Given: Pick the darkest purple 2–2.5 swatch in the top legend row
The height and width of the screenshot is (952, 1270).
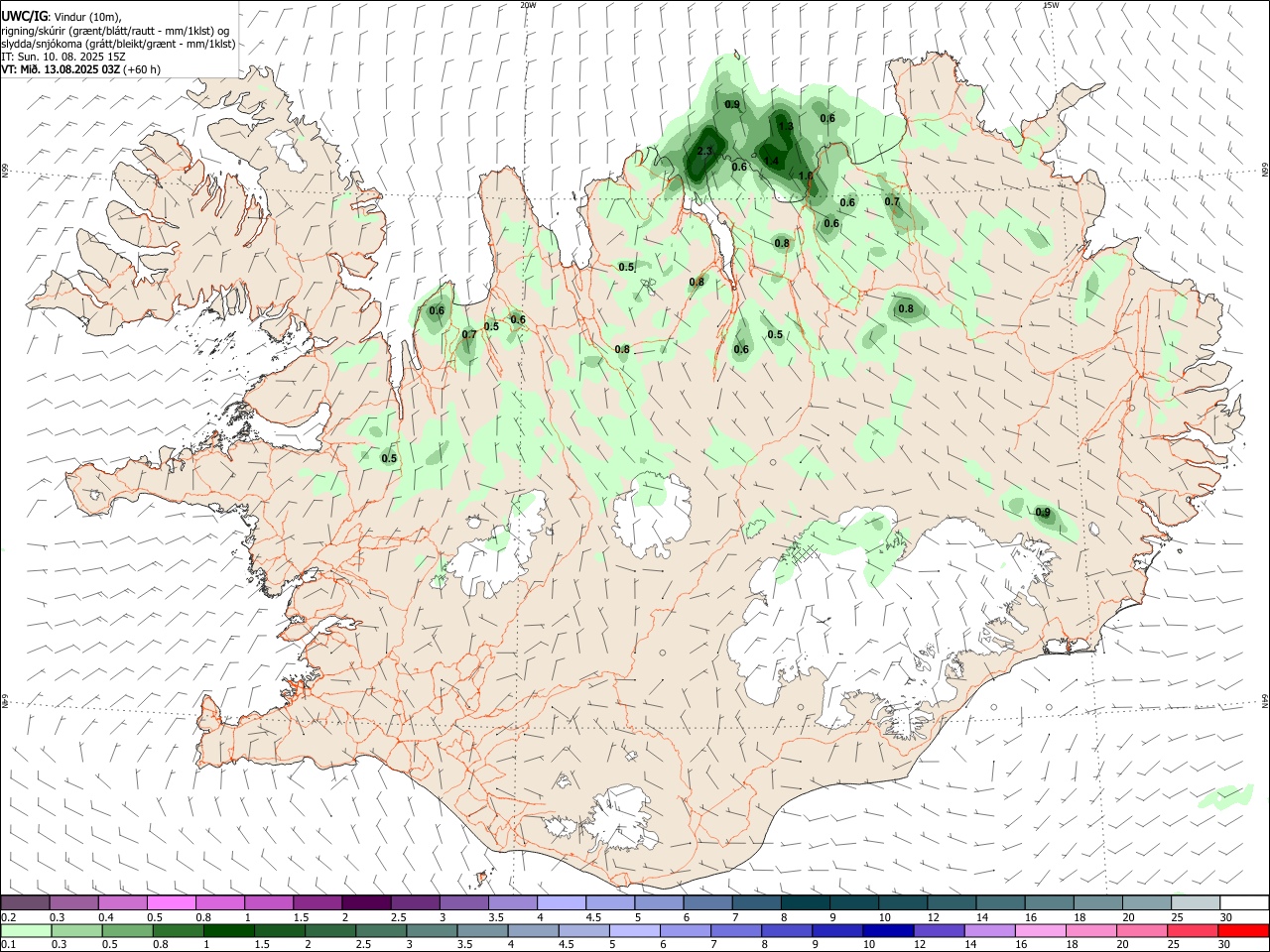Looking at the screenshot, I should (x=366, y=903).
